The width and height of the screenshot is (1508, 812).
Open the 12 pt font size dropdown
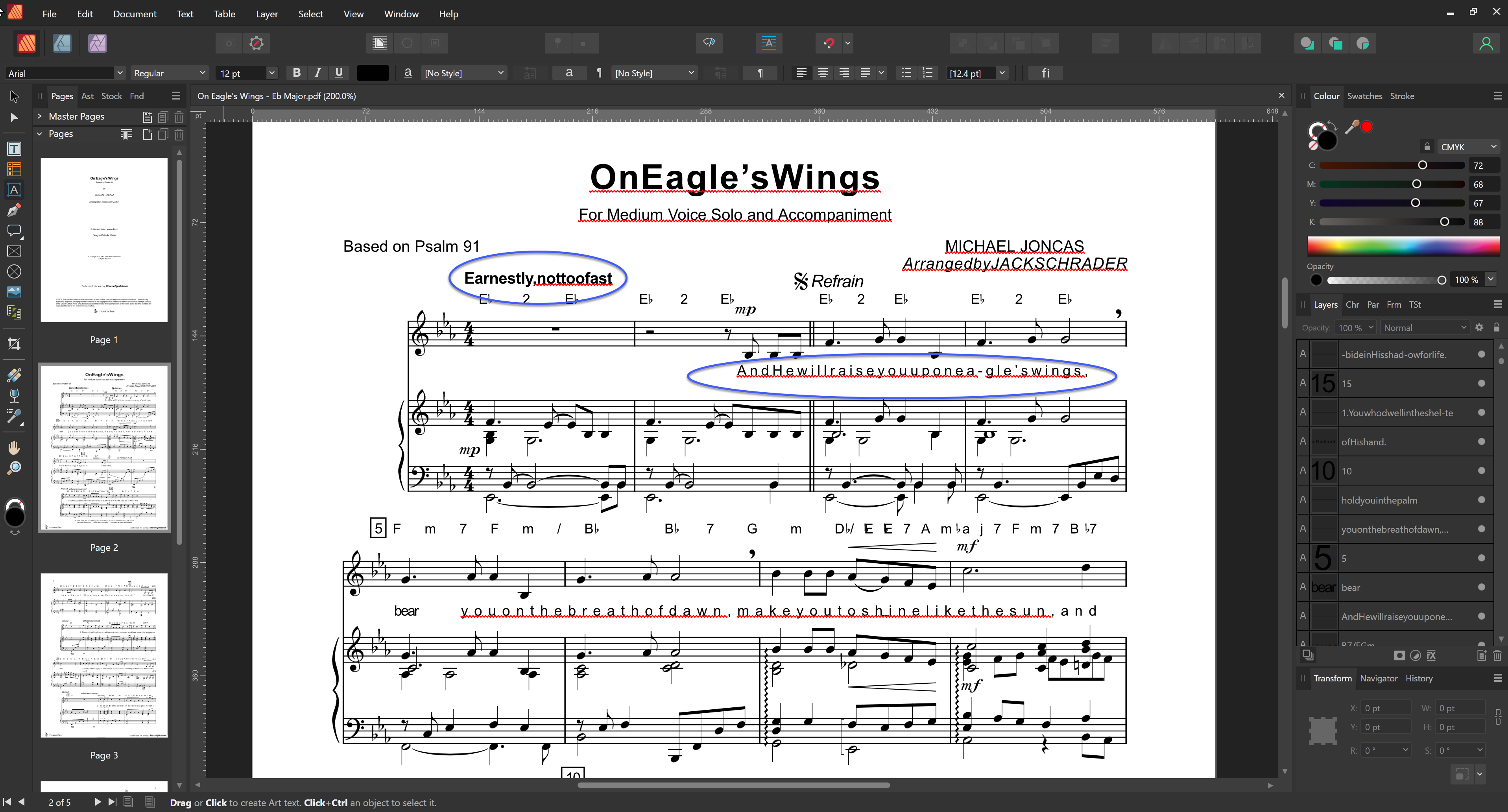click(x=271, y=73)
